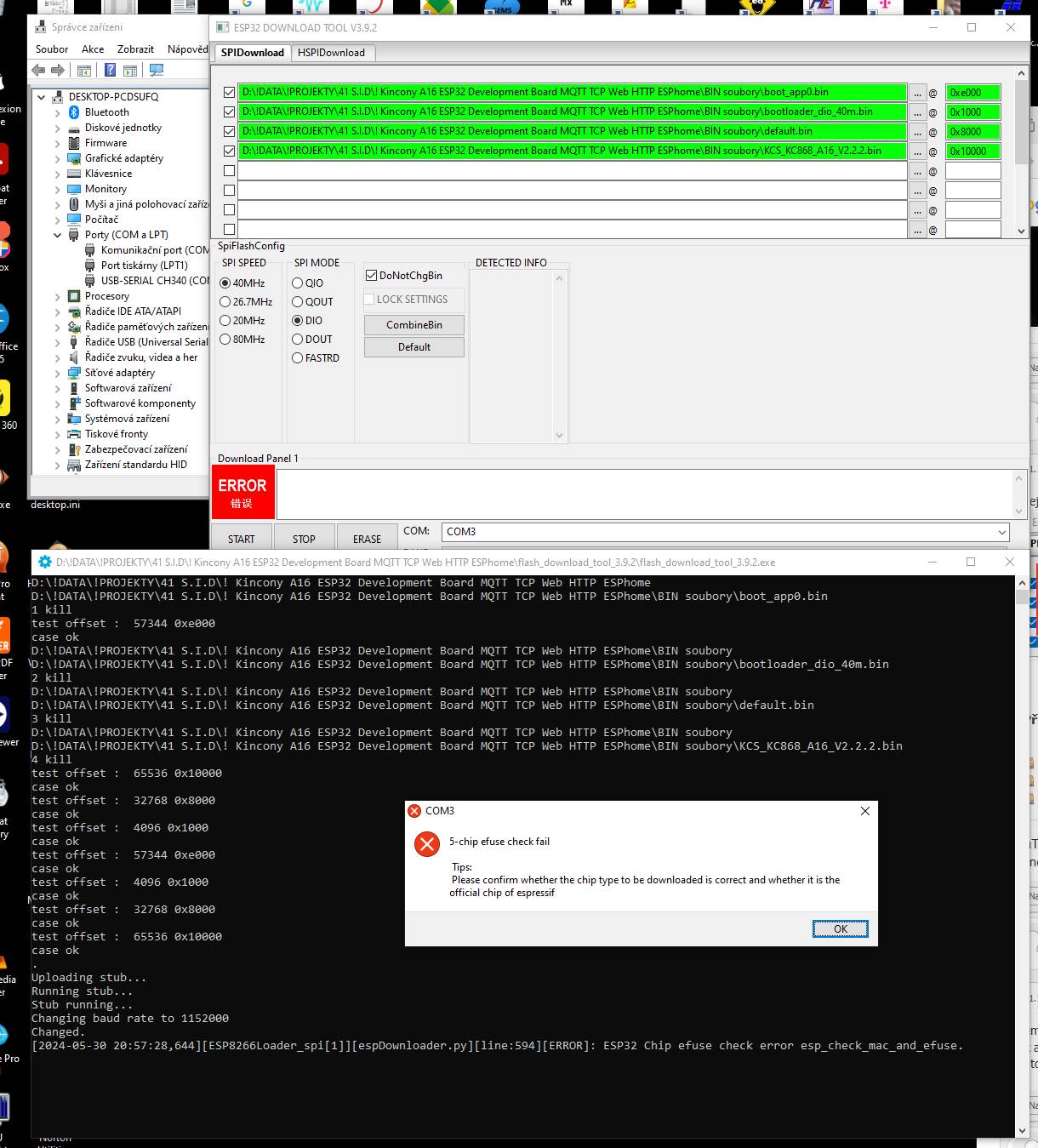This screenshot has height=1148, width=1038.
Task: Open the COM port dropdown
Action: (1001, 532)
